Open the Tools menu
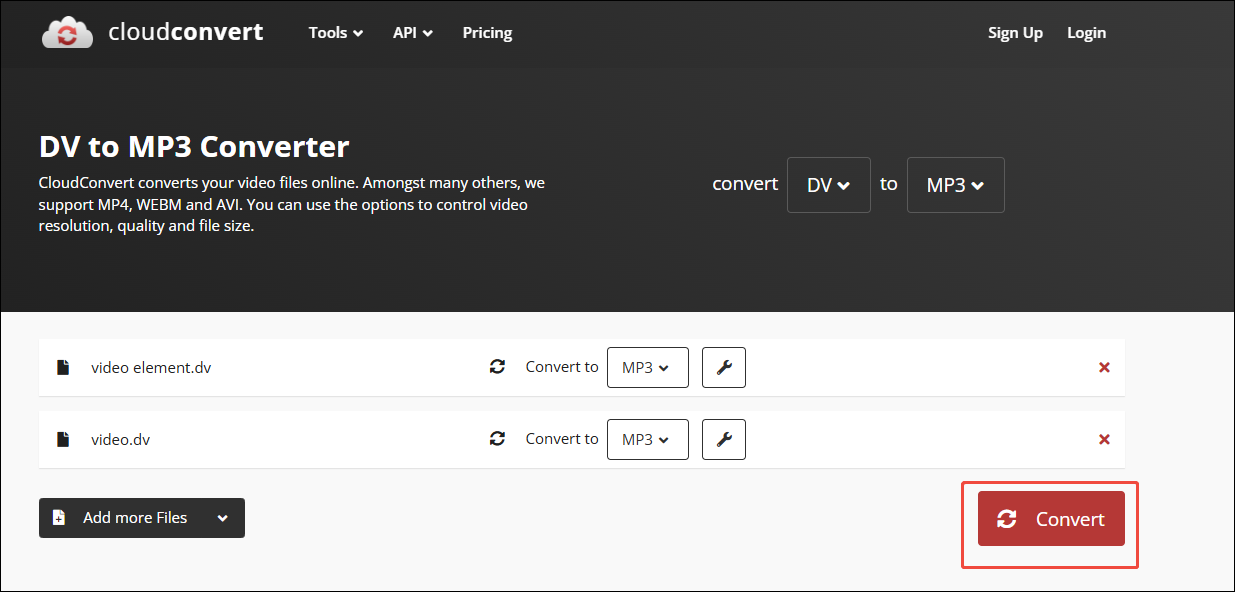This screenshot has width=1235, height=592. point(335,33)
